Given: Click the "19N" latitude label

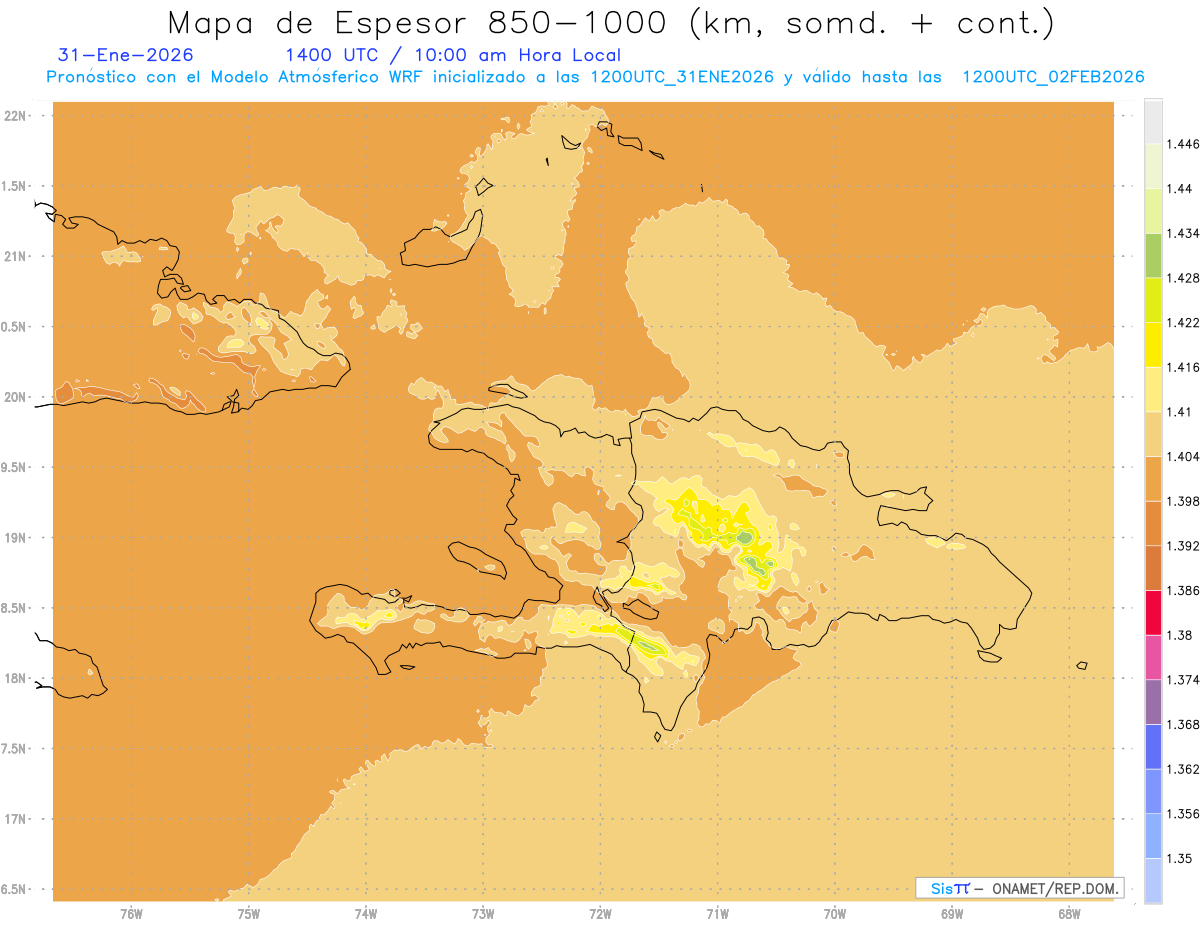Looking at the screenshot, I should (x=15, y=538).
